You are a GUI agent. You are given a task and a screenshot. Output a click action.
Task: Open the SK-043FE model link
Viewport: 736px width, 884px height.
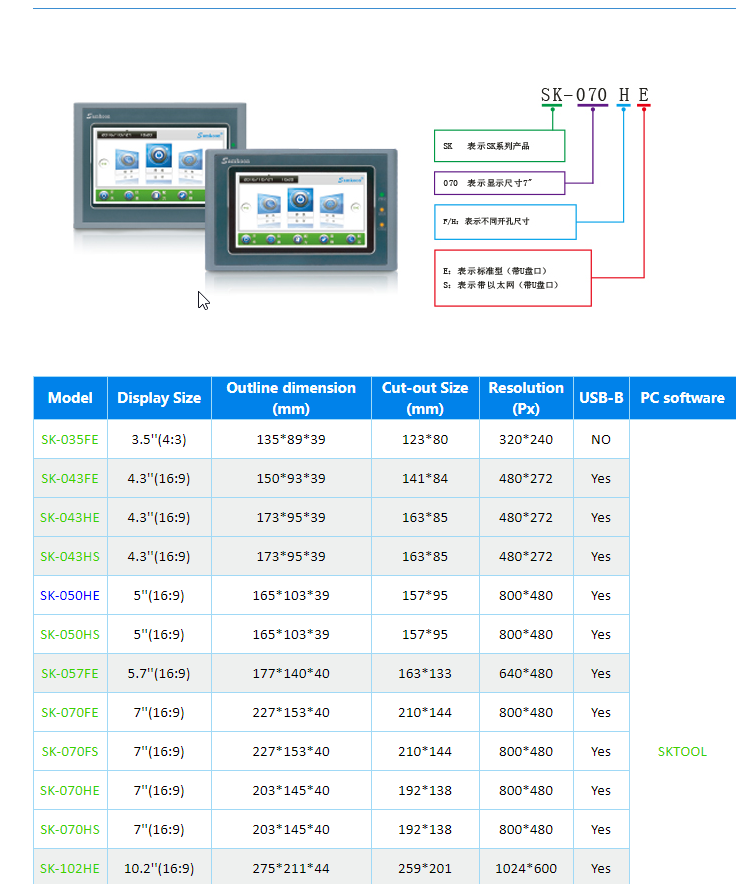point(70,478)
